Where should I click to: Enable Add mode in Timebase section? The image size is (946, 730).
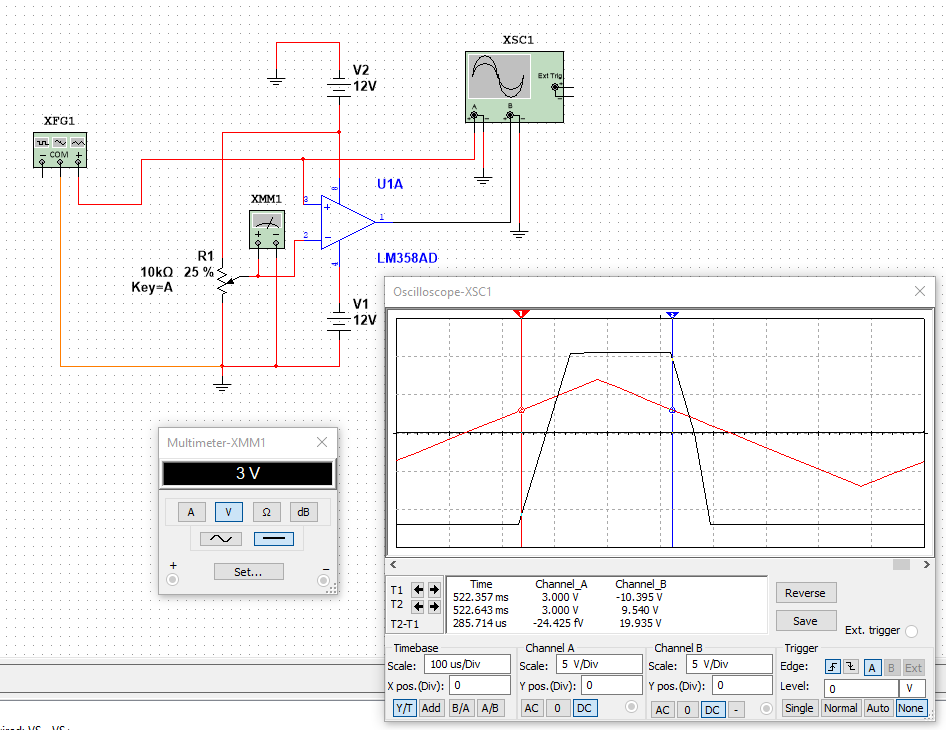[x=431, y=708]
